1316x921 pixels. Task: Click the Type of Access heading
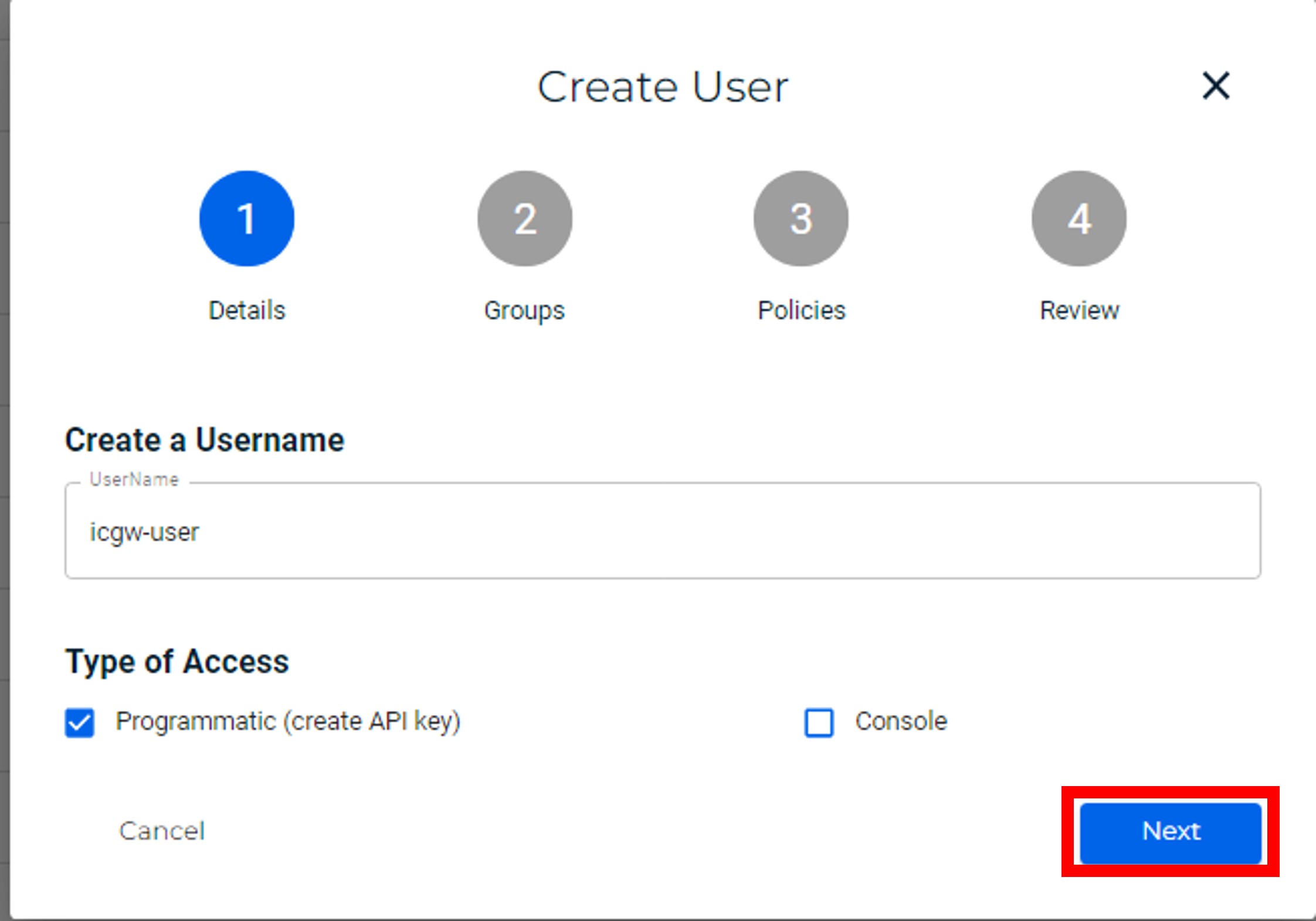tap(177, 662)
